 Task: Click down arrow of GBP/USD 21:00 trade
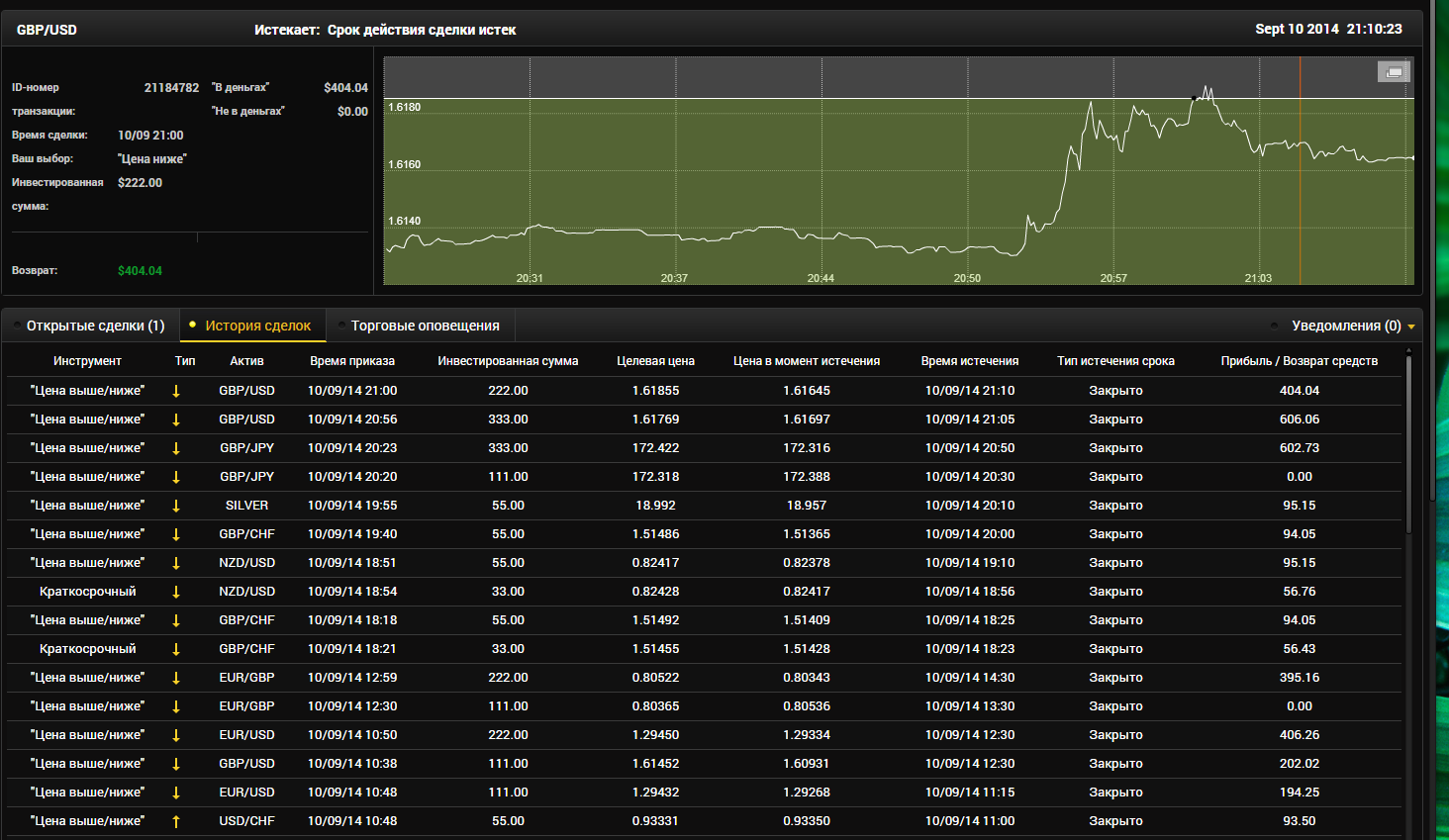click(176, 391)
